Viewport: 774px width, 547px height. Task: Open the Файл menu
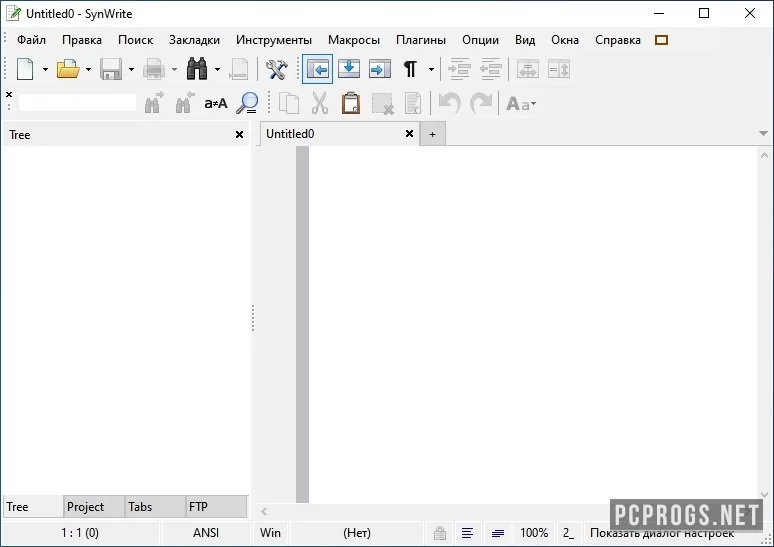click(31, 40)
